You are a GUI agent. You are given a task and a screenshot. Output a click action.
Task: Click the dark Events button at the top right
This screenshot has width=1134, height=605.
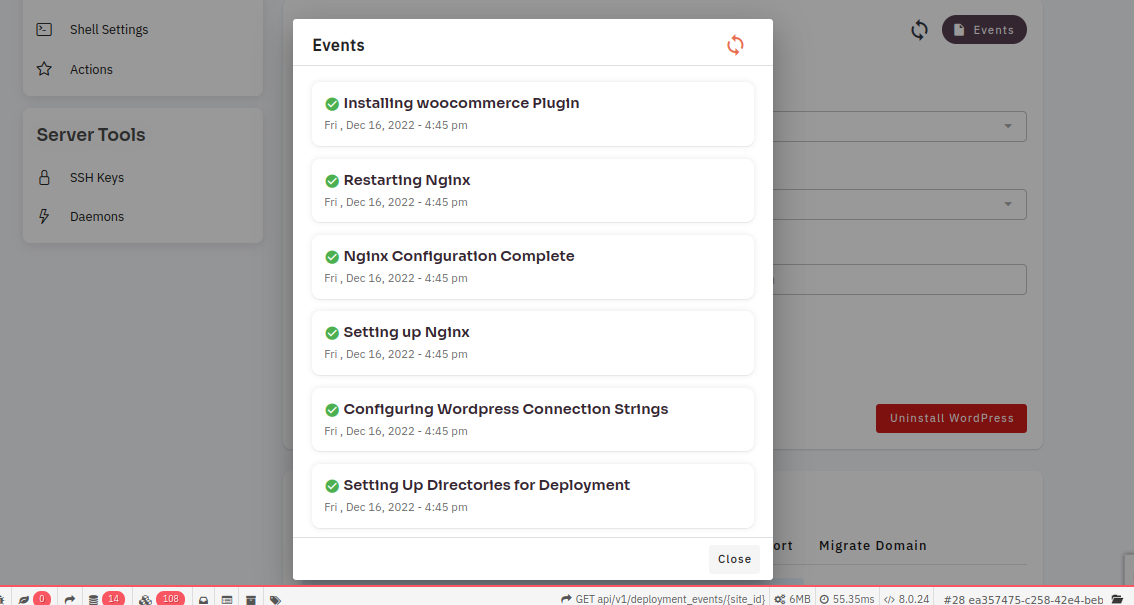pos(984,30)
